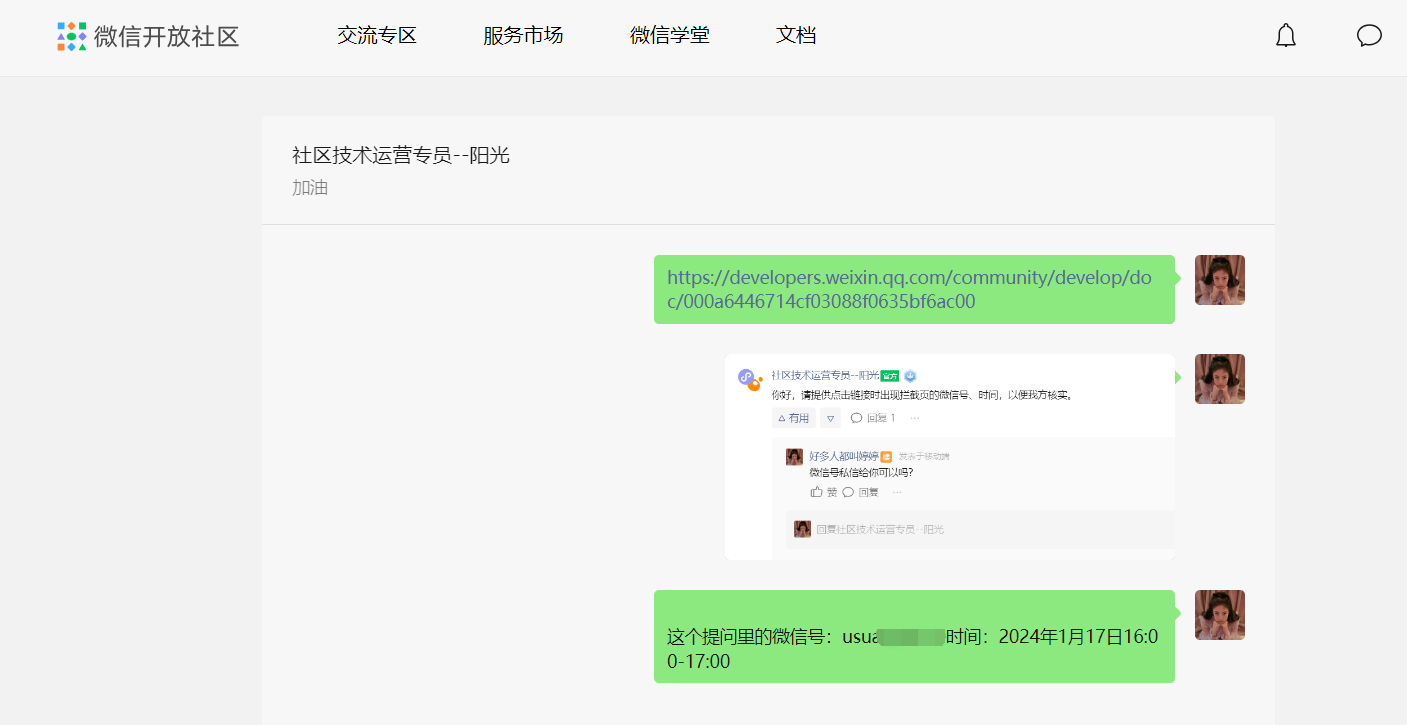The height and width of the screenshot is (725, 1407).
Task: Click the 微信开放社区 logo
Action: click(x=148, y=36)
